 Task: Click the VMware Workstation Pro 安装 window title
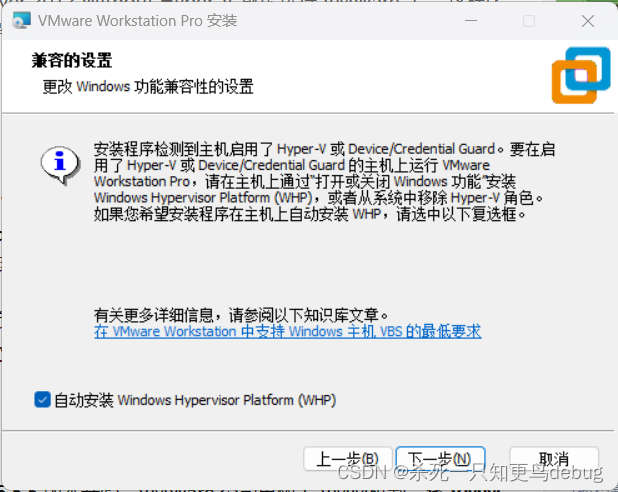[x=138, y=21]
